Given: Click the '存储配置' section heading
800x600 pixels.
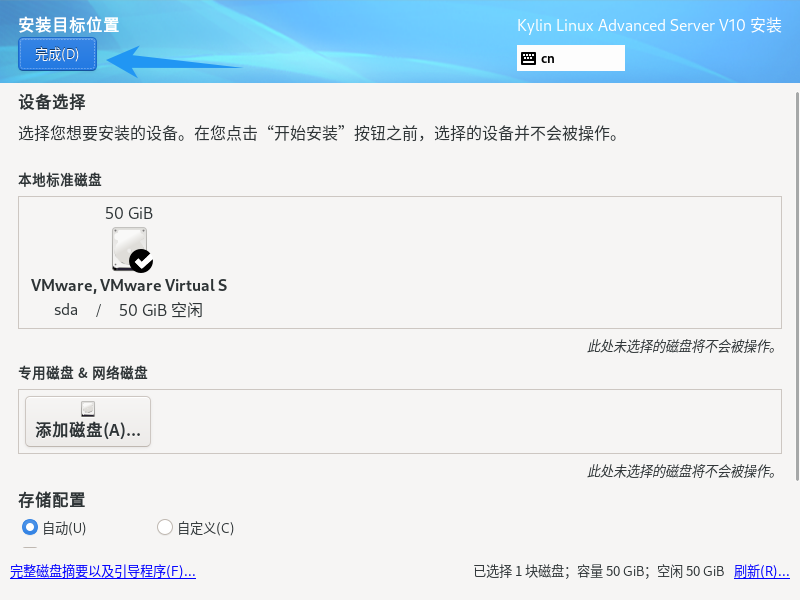Looking at the screenshot, I should point(52,500).
